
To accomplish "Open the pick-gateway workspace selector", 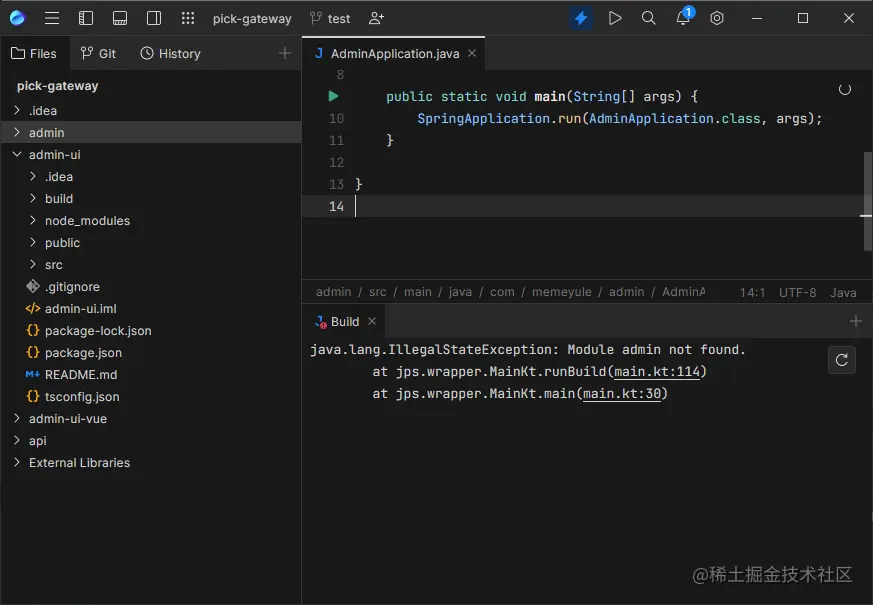I will (252, 19).
